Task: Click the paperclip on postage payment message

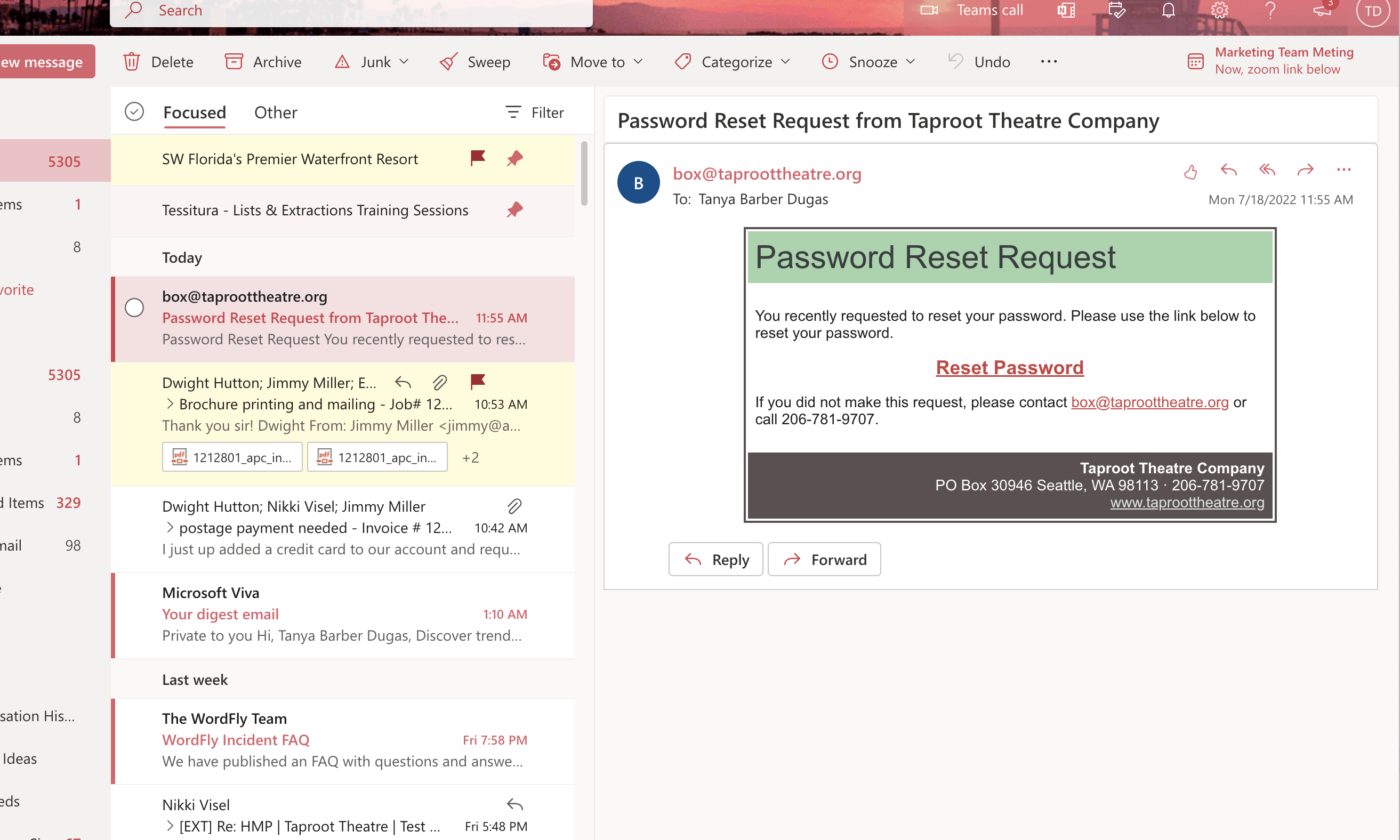Action: click(x=515, y=506)
